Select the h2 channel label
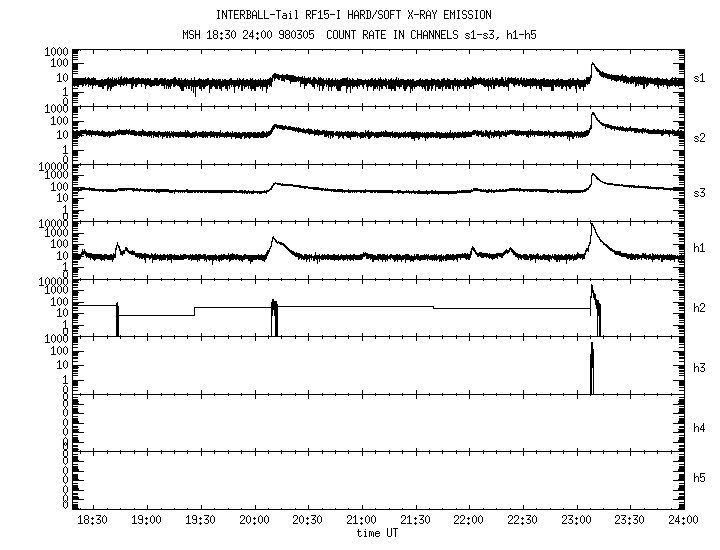Image resolution: width=720 pixels, height=550 pixels. [x=699, y=307]
